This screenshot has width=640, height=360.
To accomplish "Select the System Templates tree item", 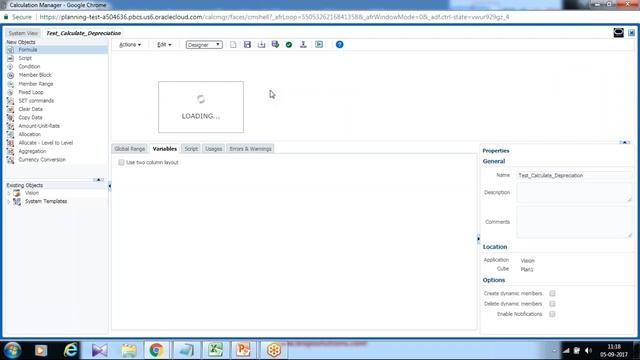I will [46, 202].
